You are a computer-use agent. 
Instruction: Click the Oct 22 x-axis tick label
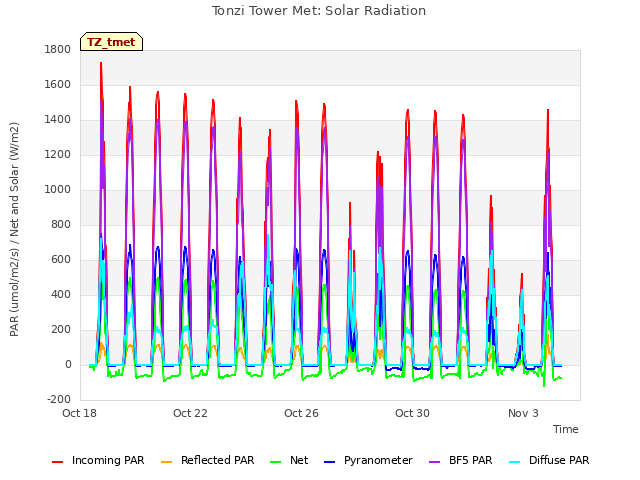(191, 413)
